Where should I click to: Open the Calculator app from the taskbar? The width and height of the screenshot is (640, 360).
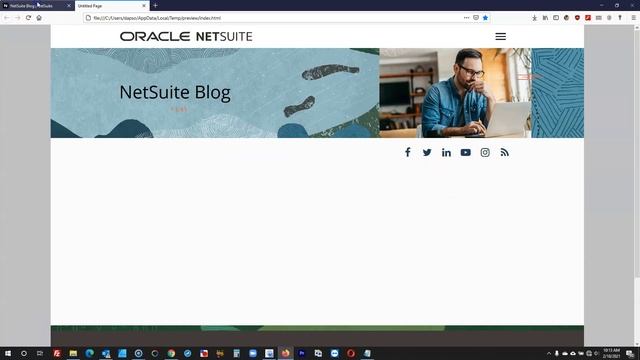point(236,353)
